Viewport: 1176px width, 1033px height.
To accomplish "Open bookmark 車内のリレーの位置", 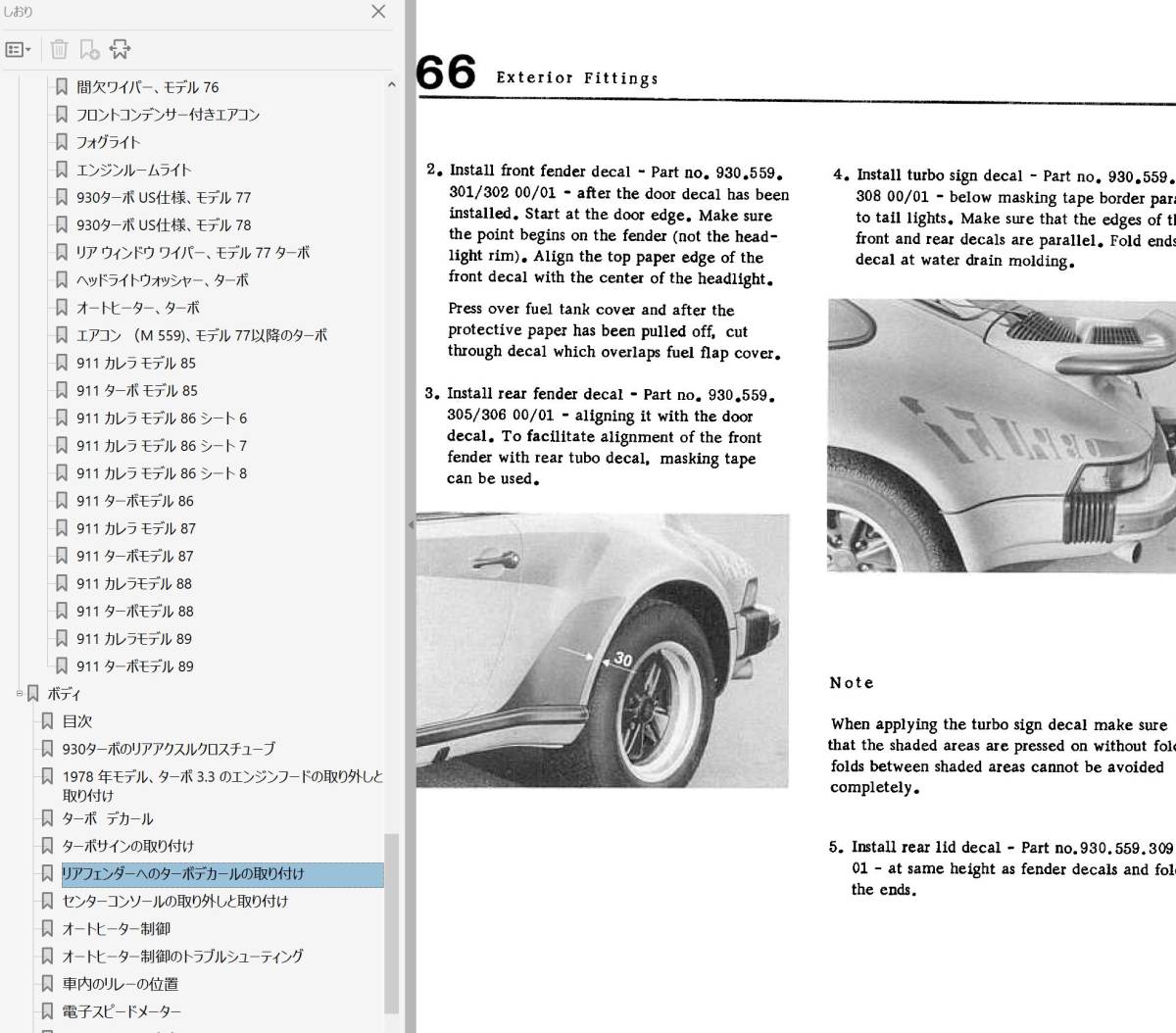I will 120,983.
